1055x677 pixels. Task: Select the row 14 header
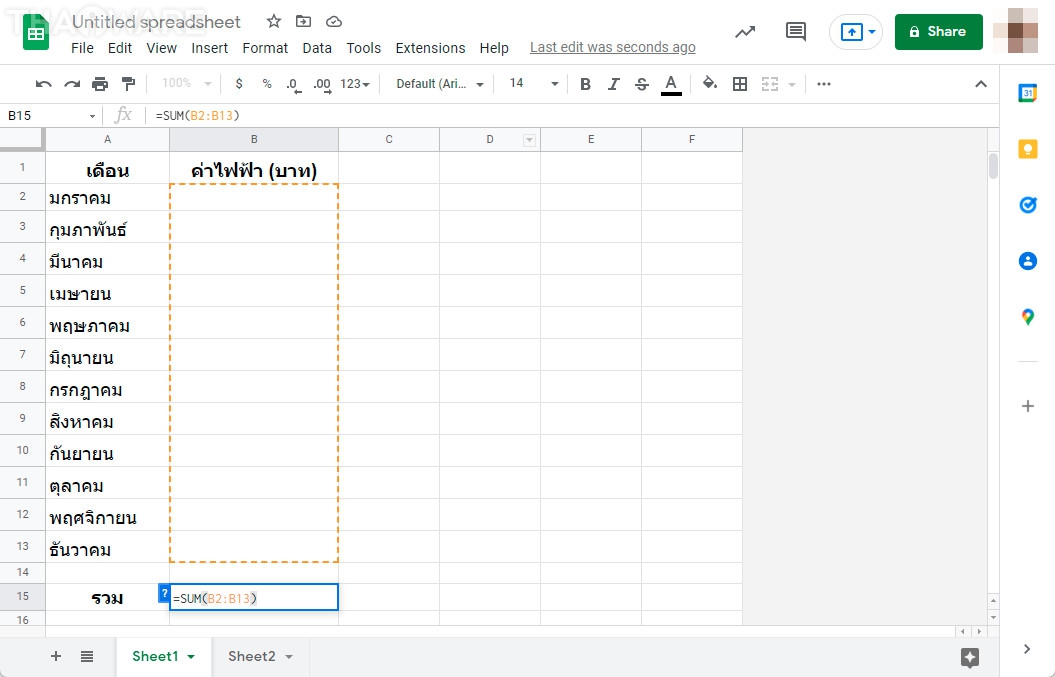click(x=22, y=572)
